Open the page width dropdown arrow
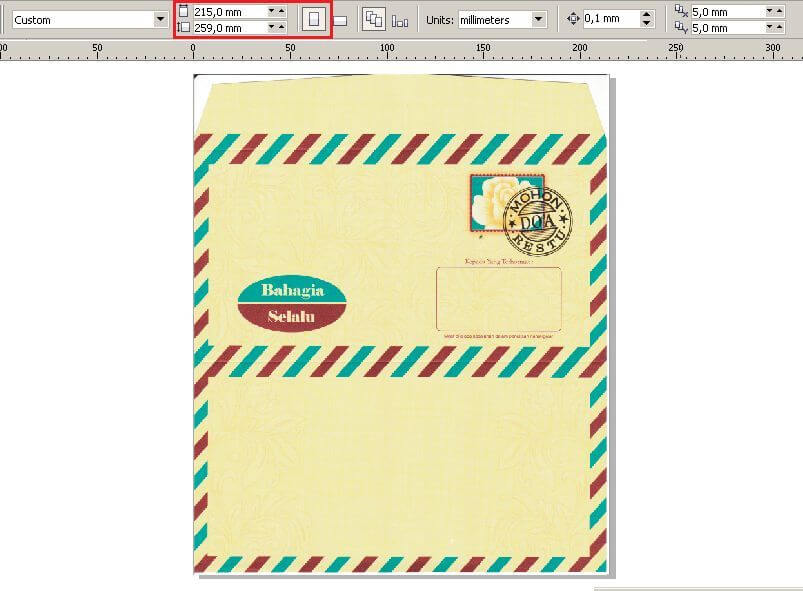 [269, 11]
